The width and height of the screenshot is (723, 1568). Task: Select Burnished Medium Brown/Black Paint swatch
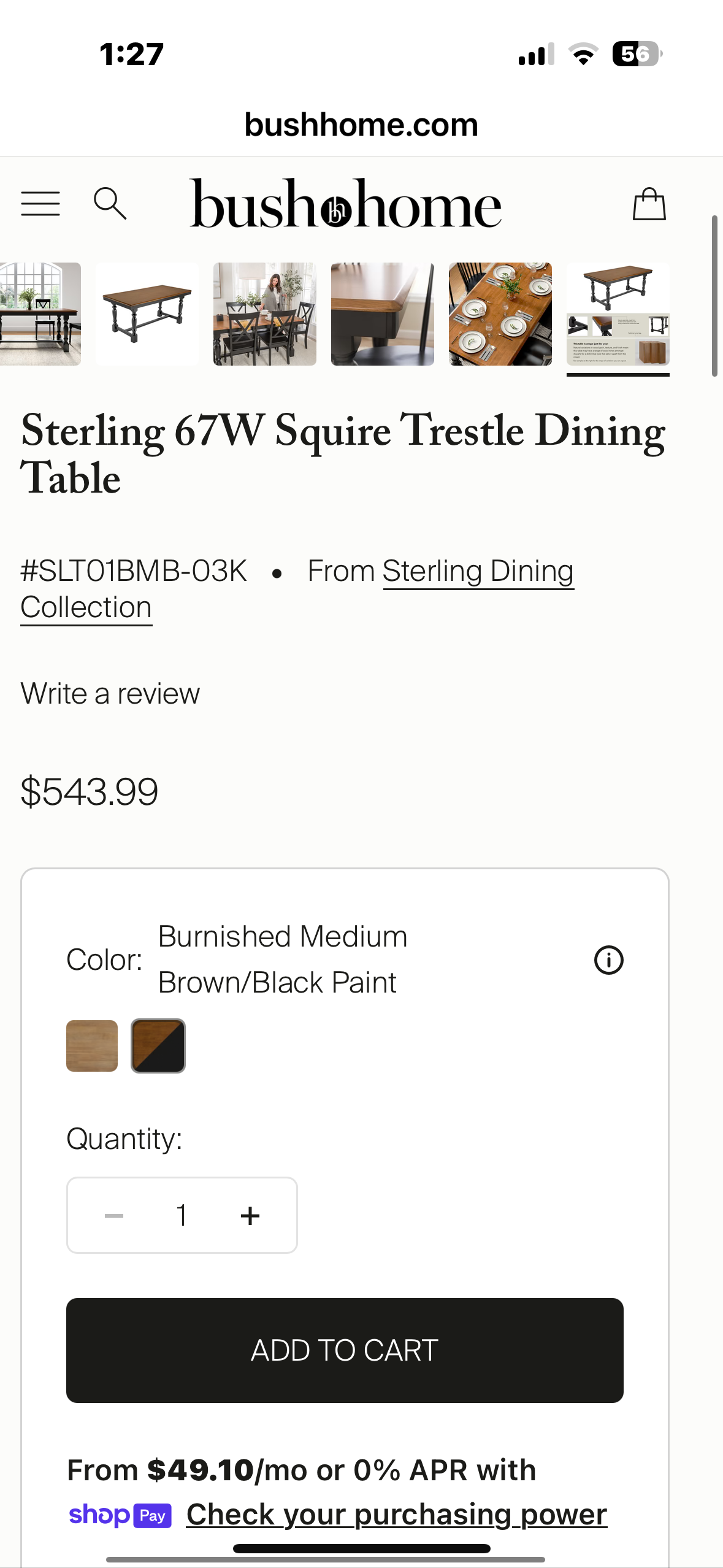click(158, 1046)
